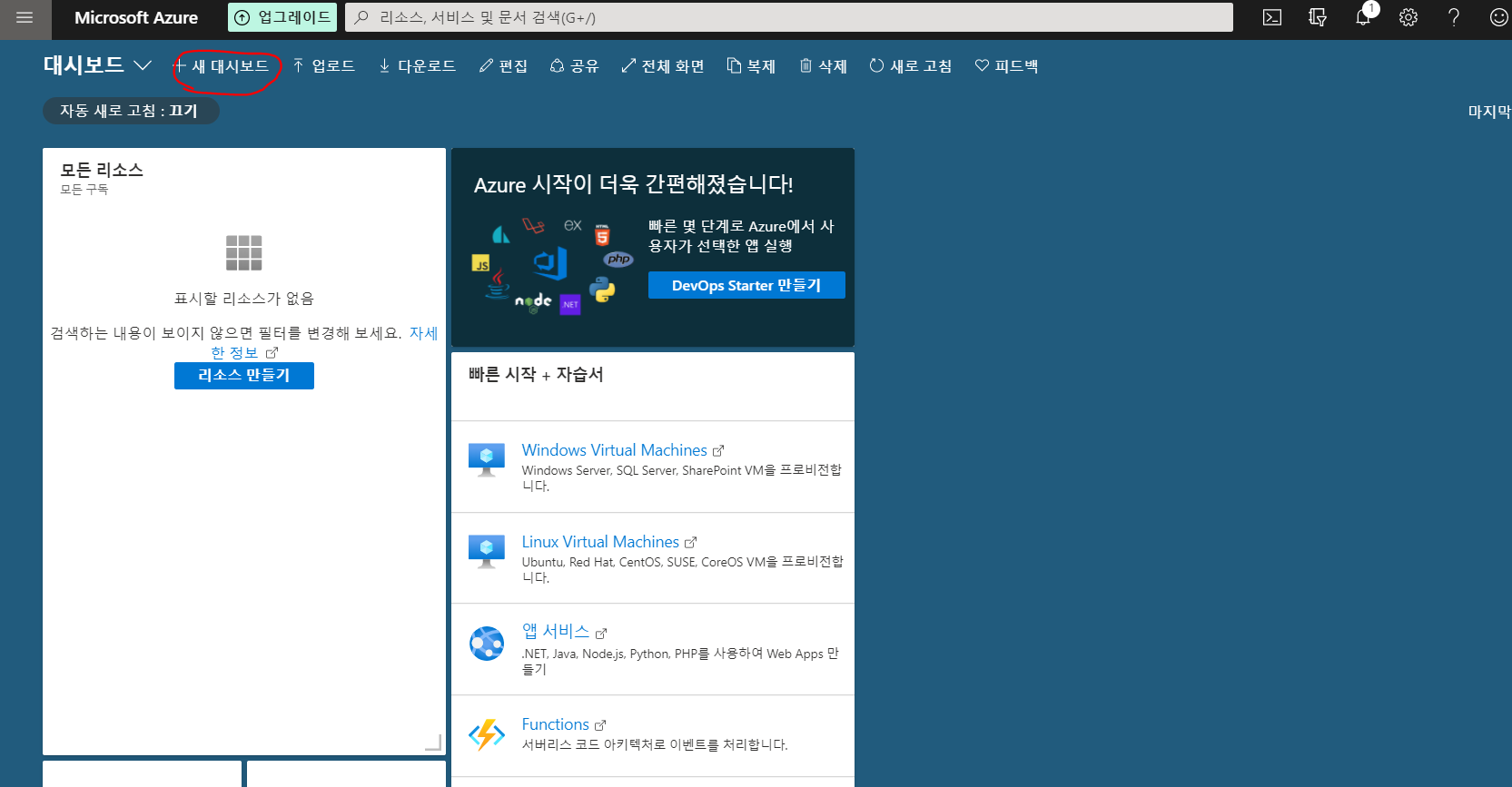Click 새로 고침 to refresh

coord(911,66)
